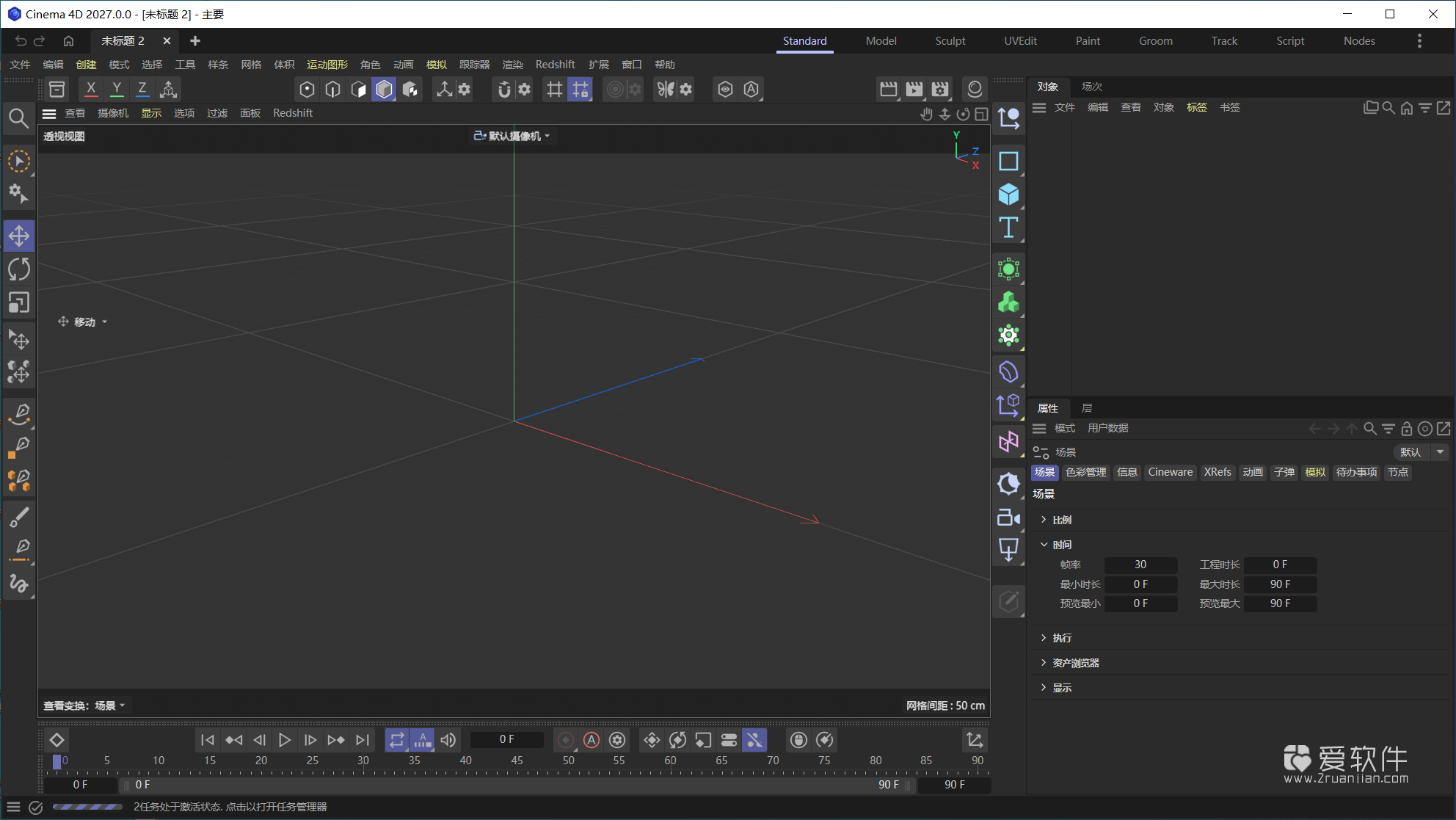
Task: Toggle Z axis lock
Action: click(x=142, y=90)
